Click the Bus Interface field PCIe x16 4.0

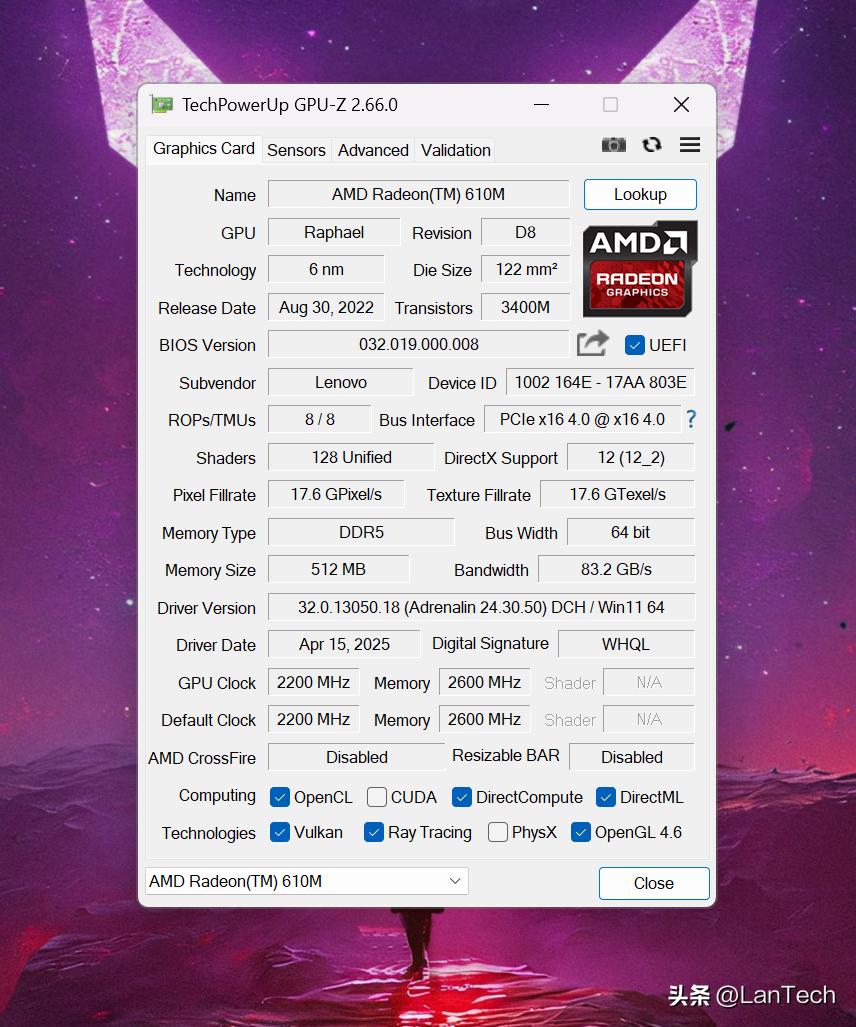[x=582, y=420]
